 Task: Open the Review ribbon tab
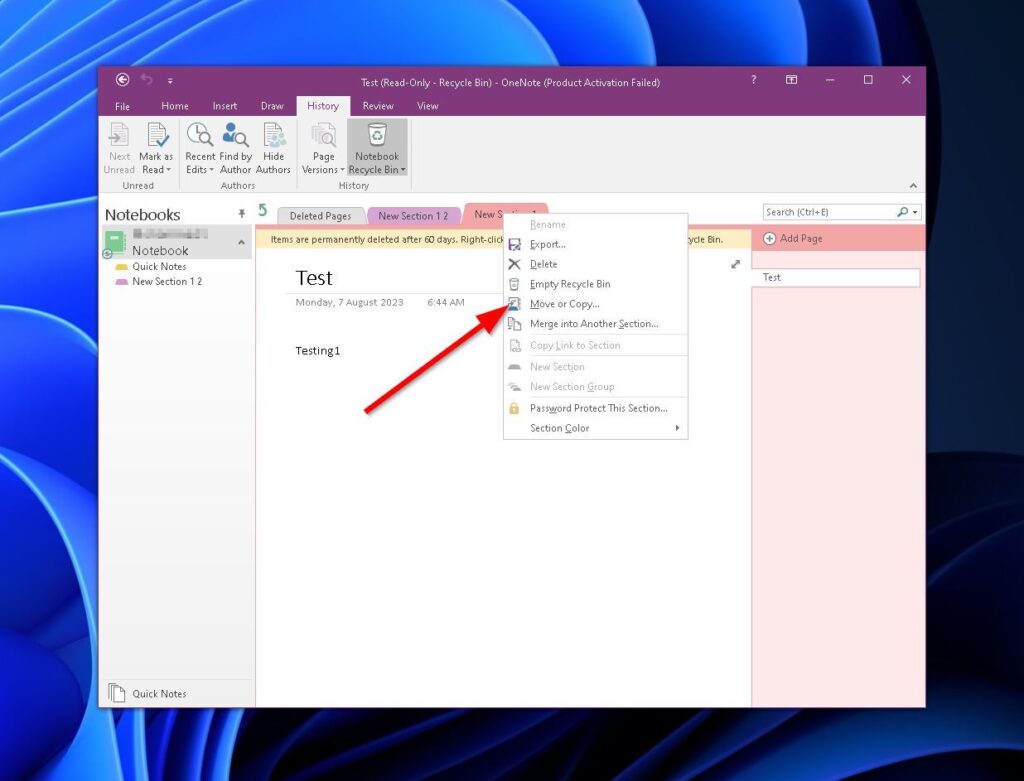pos(378,105)
